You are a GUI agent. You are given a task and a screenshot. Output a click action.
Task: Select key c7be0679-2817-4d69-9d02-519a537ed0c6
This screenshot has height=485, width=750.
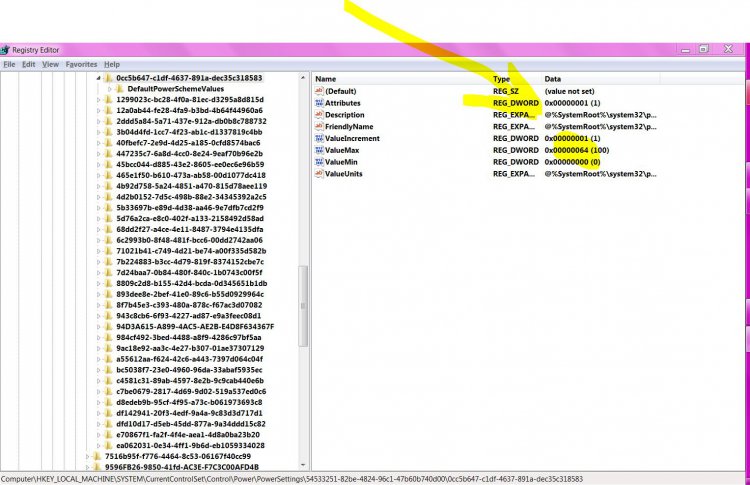(x=191, y=391)
